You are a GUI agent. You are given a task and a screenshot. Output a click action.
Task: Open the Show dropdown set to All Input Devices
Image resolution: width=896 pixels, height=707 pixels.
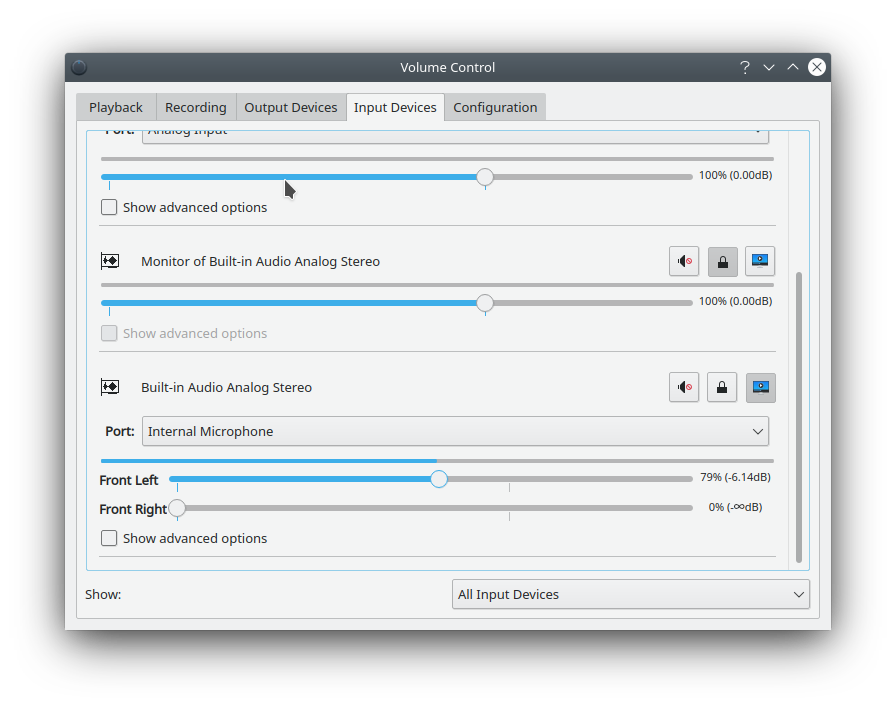[631, 594]
